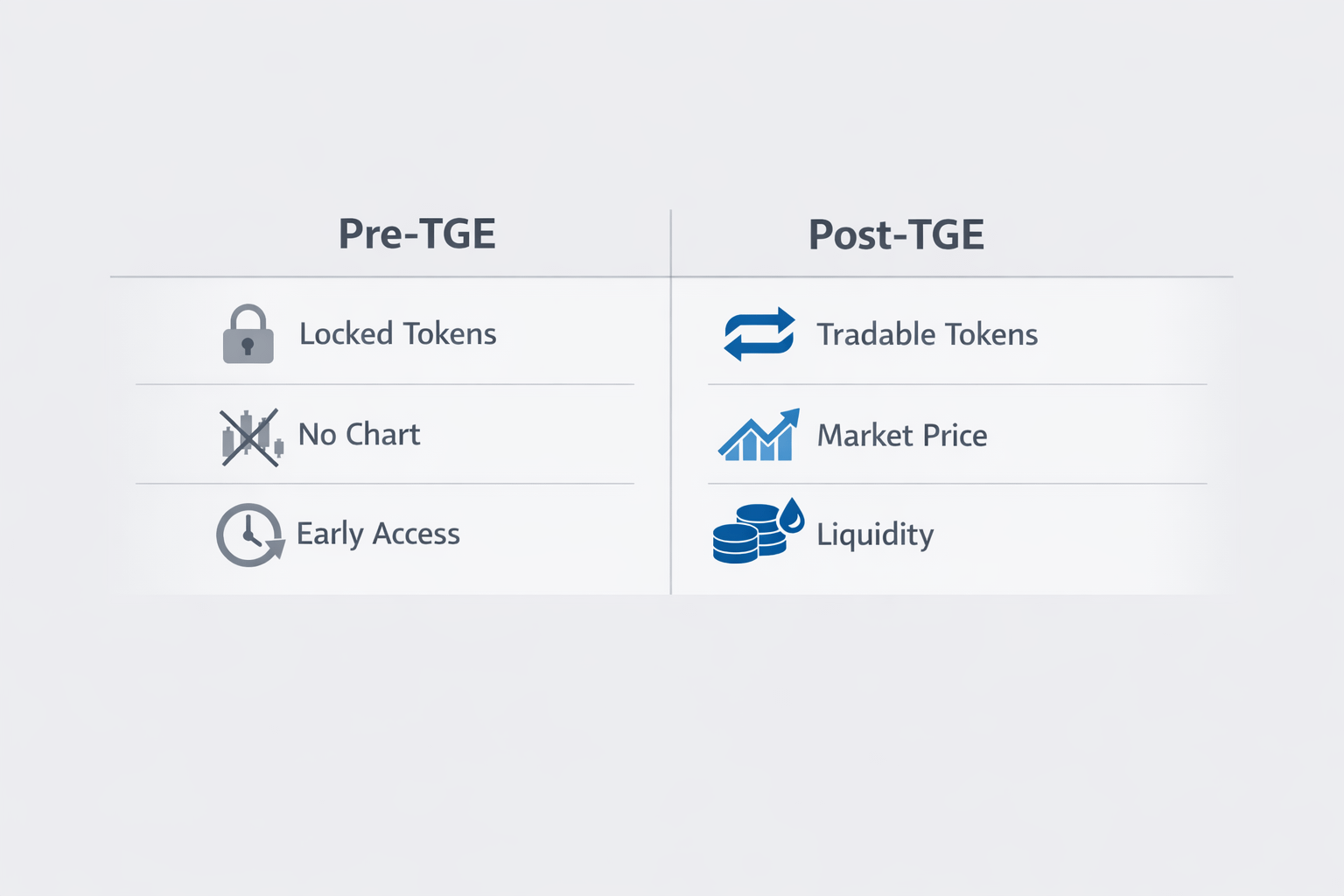The width and height of the screenshot is (1344, 896).
Task: Click the Early Access text
Action: click(378, 534)
